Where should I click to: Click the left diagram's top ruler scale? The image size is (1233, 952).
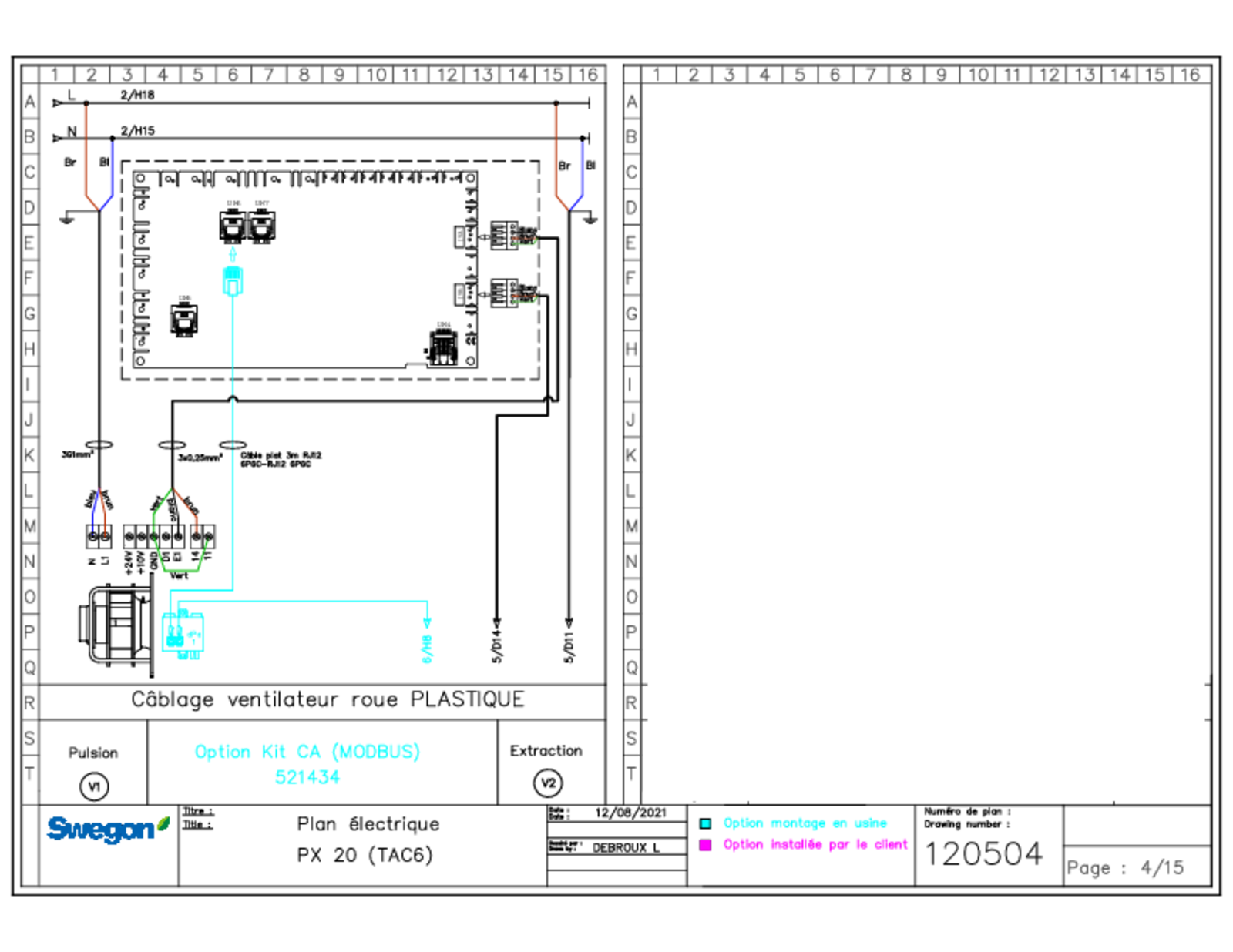coord(322,75)
